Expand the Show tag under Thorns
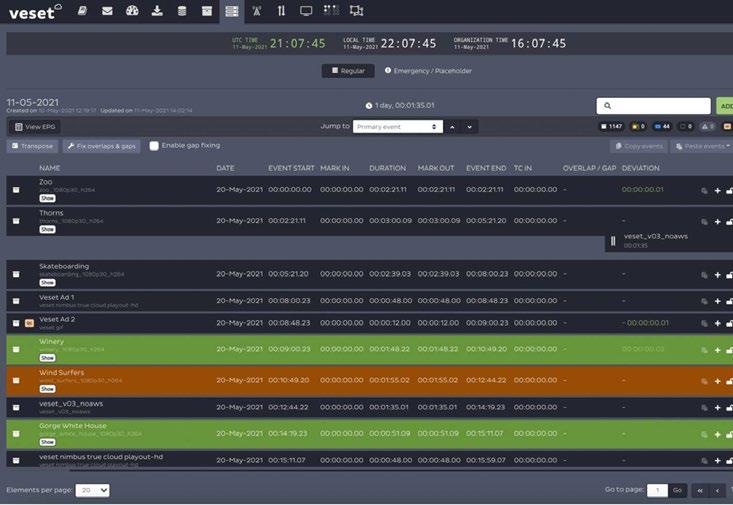The height and width of the screenshot is (505, 733). coord(47,229)
